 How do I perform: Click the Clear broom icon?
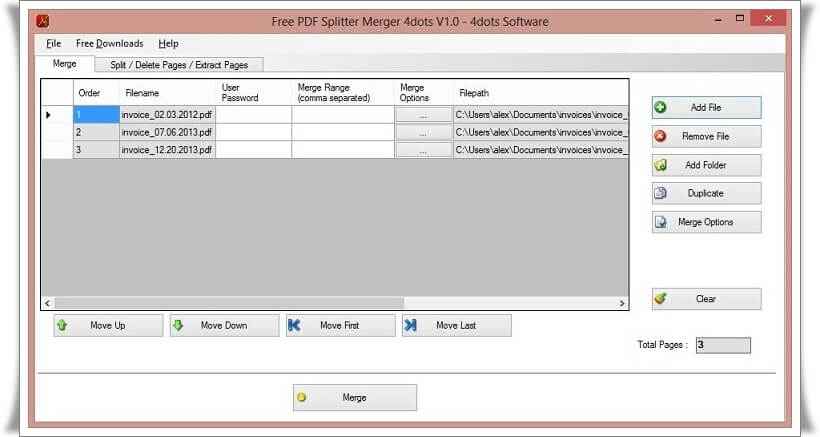click(660, 298)
